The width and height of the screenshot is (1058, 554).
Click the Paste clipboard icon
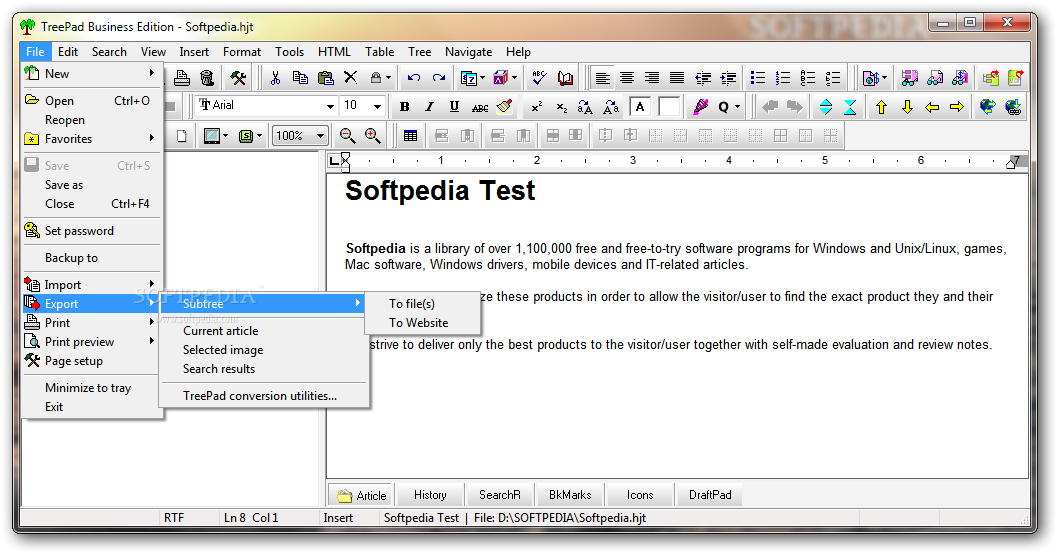click(325, 78)
